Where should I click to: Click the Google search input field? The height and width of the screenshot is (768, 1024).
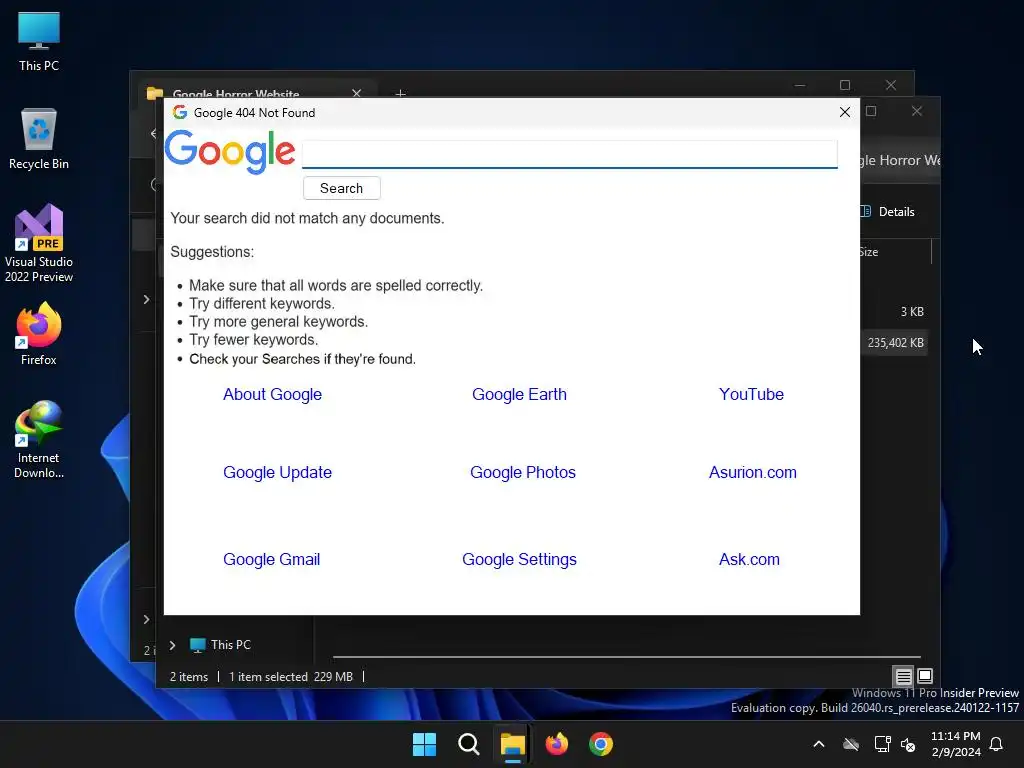pyautogui.click(x=569, y=154)
